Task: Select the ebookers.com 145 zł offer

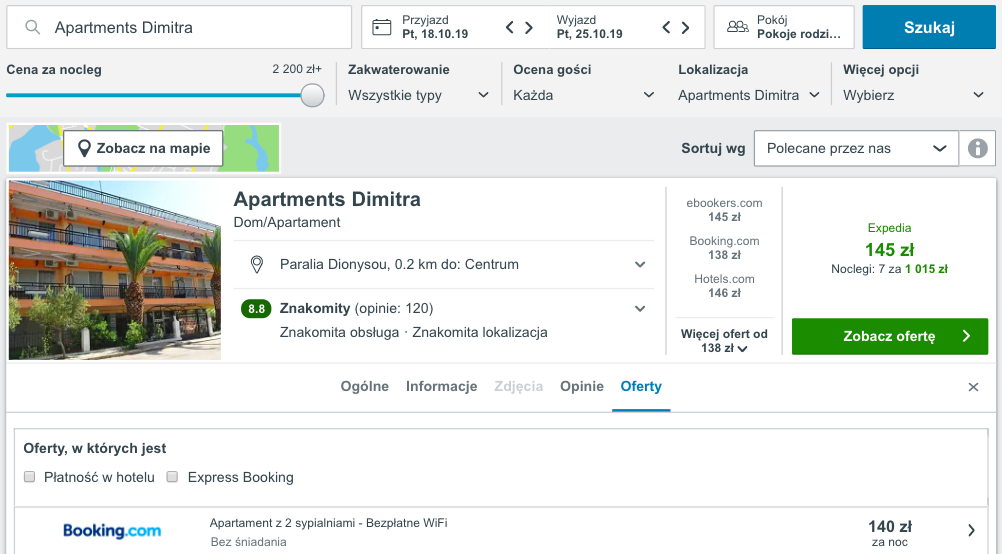Action: [724, 210]
